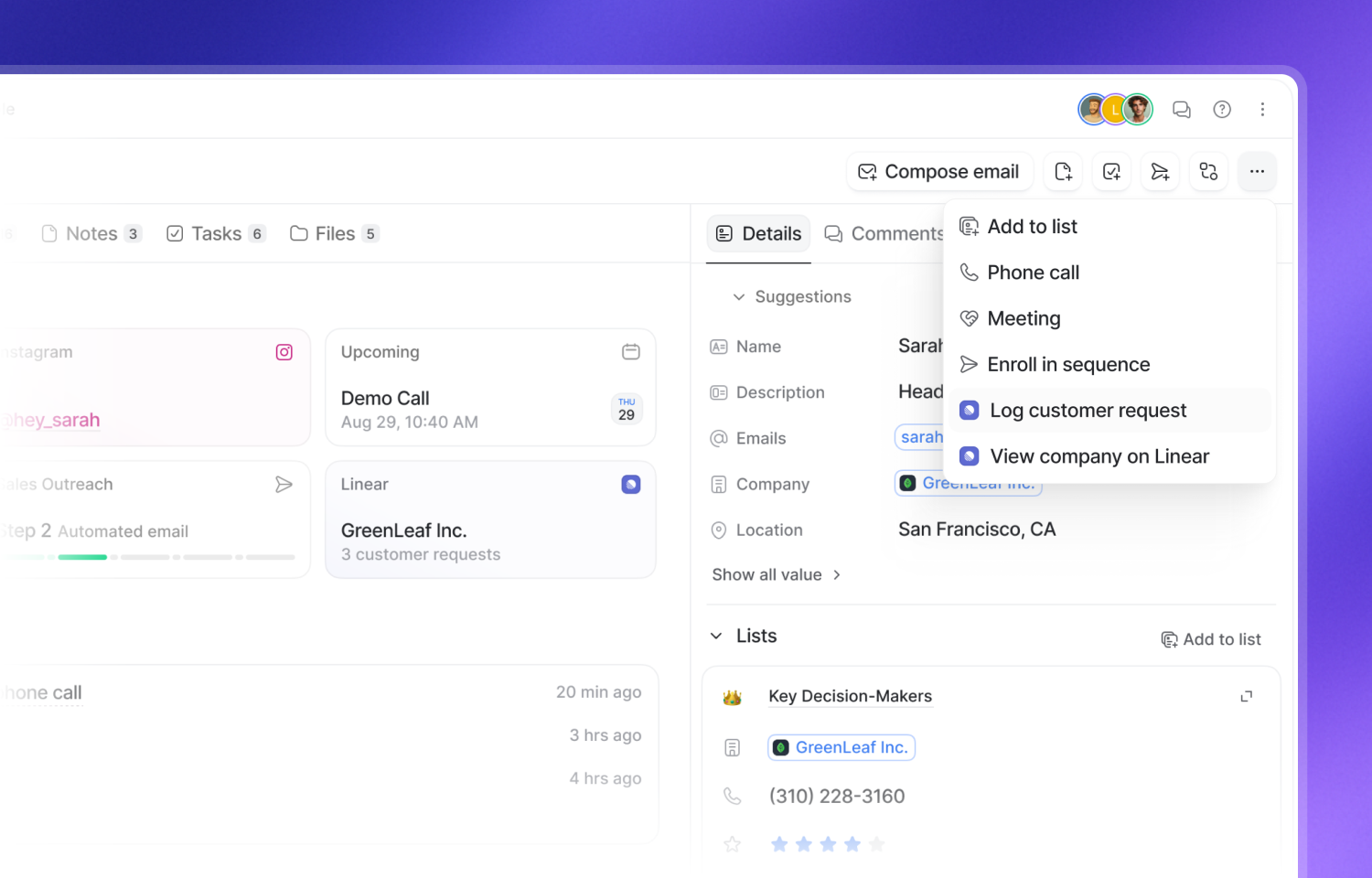Viewport: 1372px width, 878px height.
Task: Collapse the Suggestions section
Action: [x=738, y=296]
